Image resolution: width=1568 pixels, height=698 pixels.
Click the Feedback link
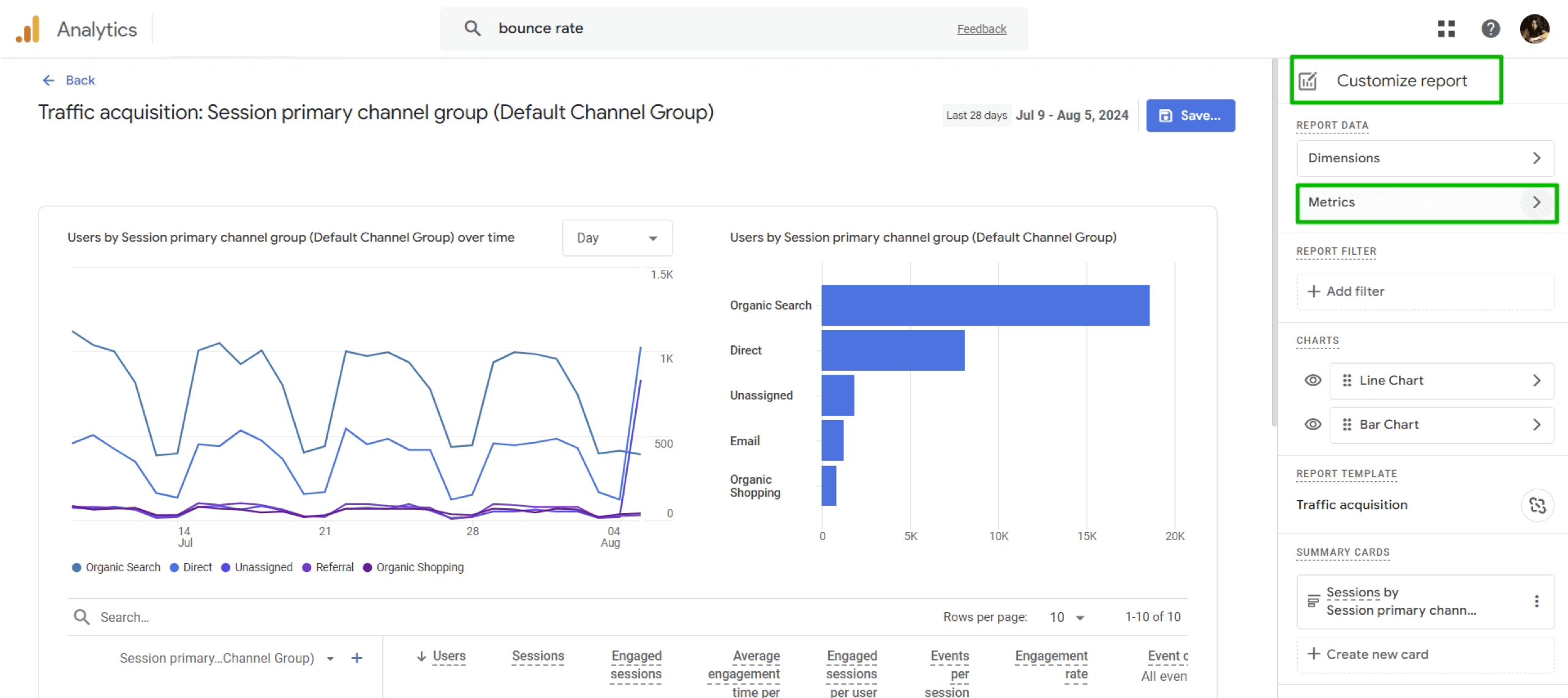981,29
